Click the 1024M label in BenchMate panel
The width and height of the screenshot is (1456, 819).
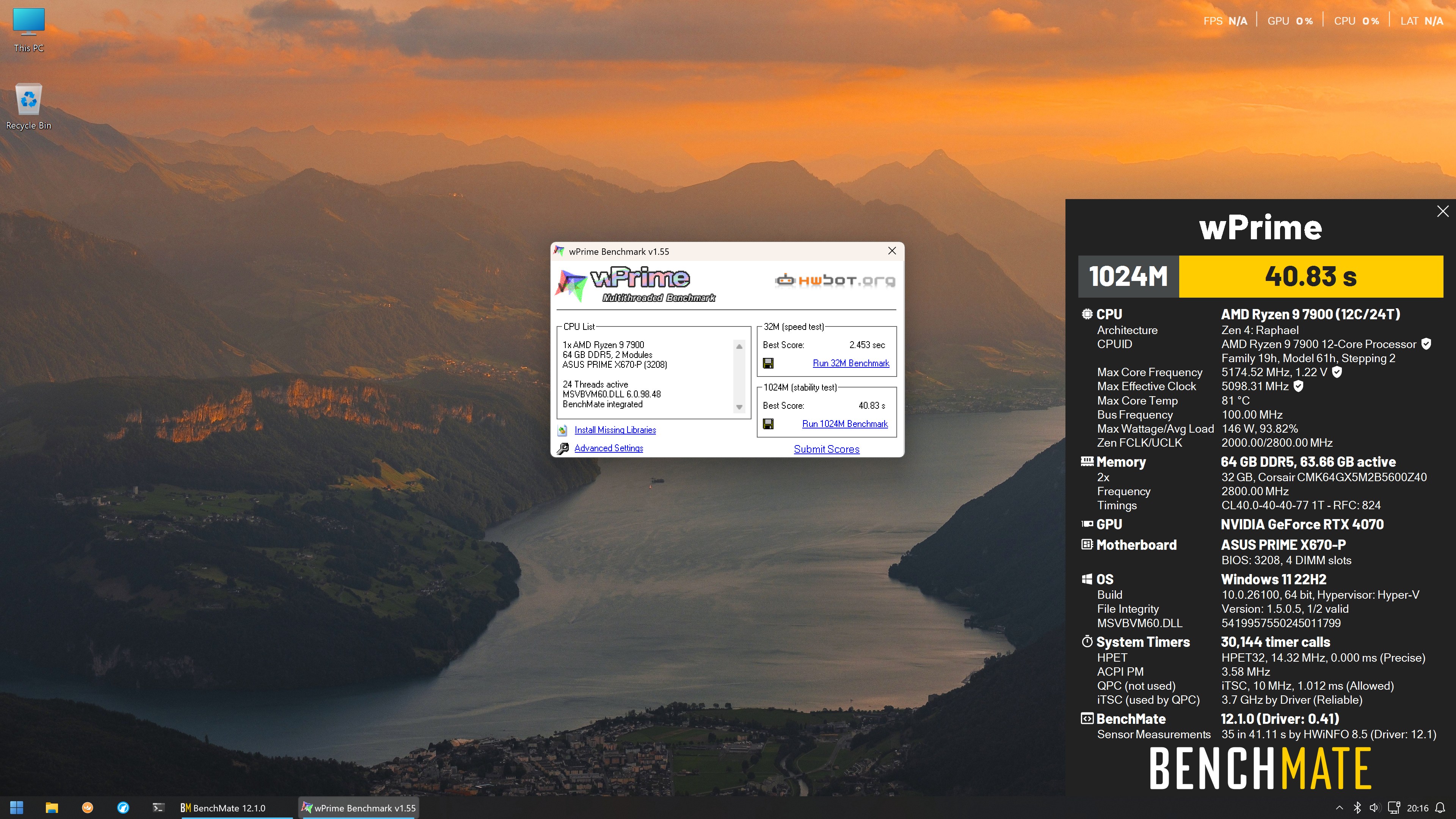pos(1128,276)
